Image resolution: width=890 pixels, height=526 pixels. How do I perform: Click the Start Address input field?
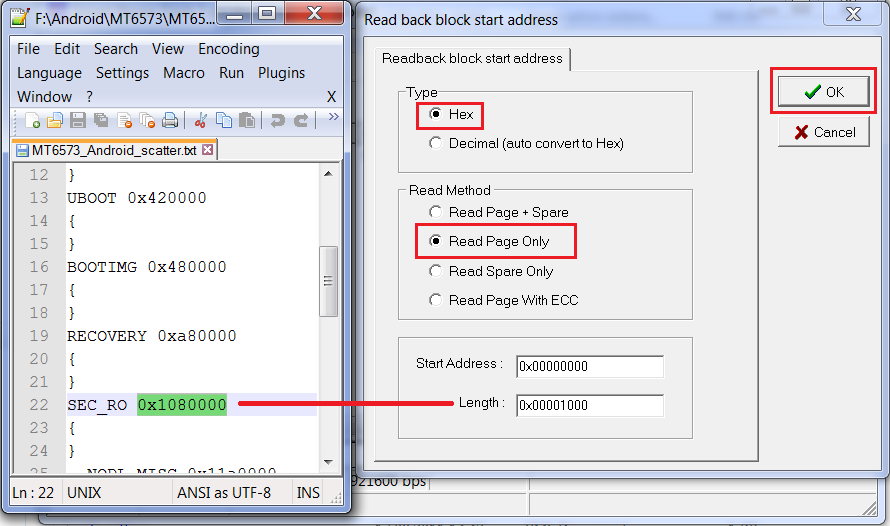coord(590,367)
